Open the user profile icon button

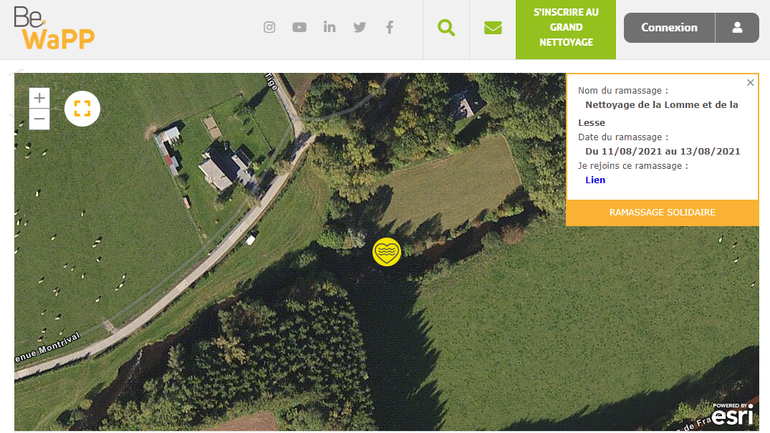coord(737,27)
